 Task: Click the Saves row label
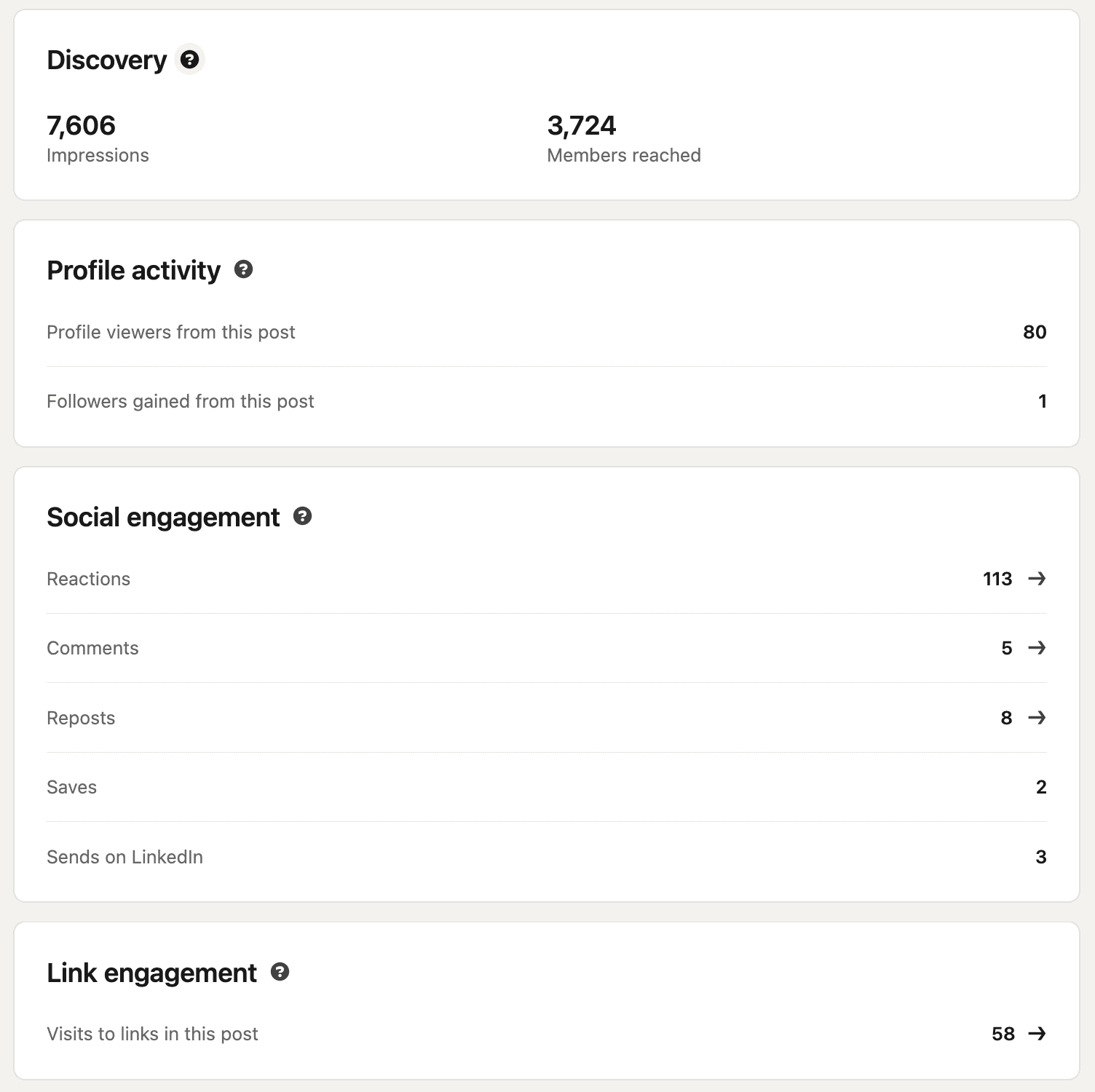[71, 787]
